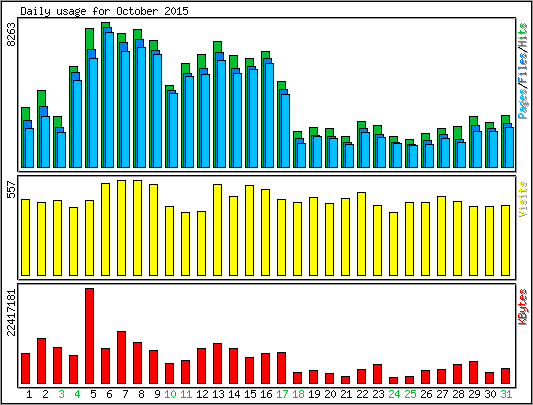Click the 557 scale value of visits chart
This screenshot has height=405, width=533.
pos(11,190)
